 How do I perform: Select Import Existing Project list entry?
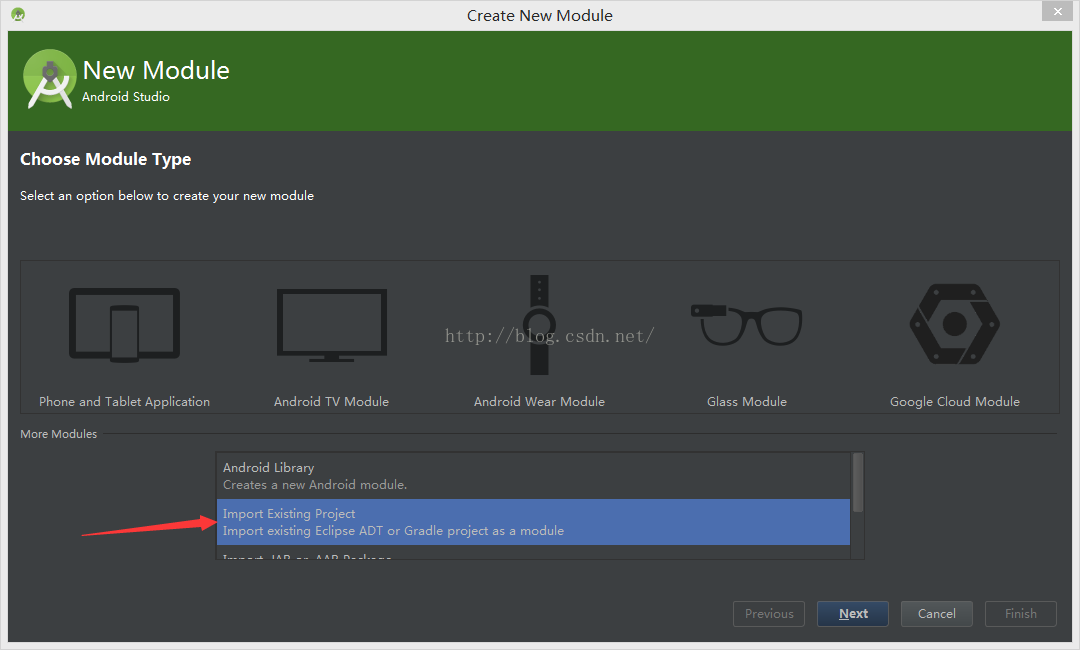coord(534,522)
